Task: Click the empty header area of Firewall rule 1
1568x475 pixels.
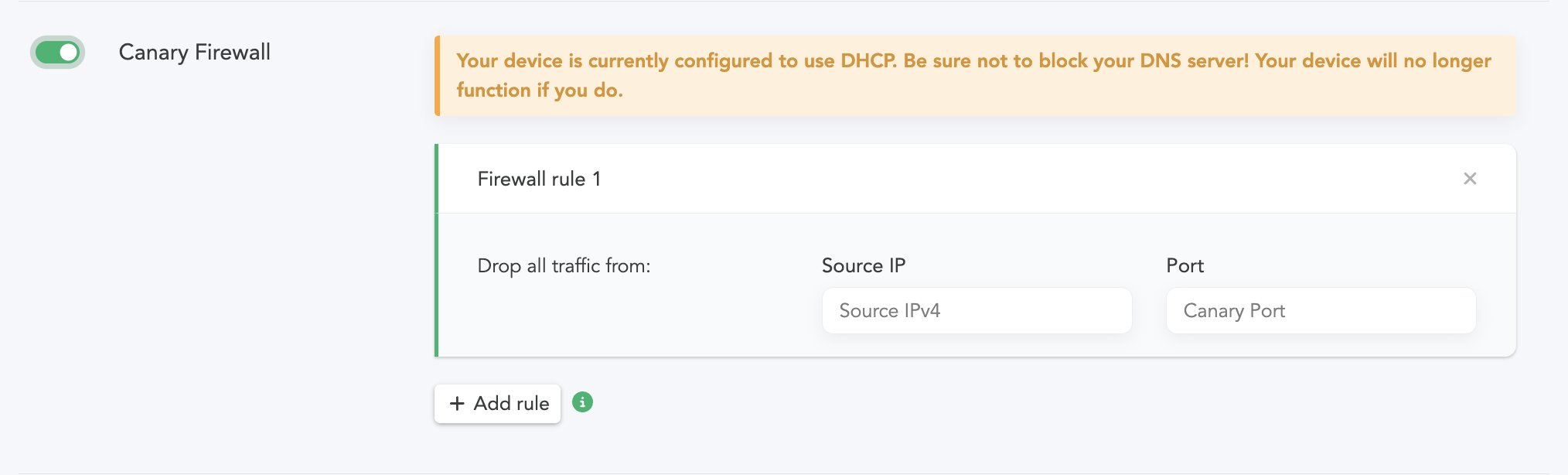Action: (x=1005, y=179)
